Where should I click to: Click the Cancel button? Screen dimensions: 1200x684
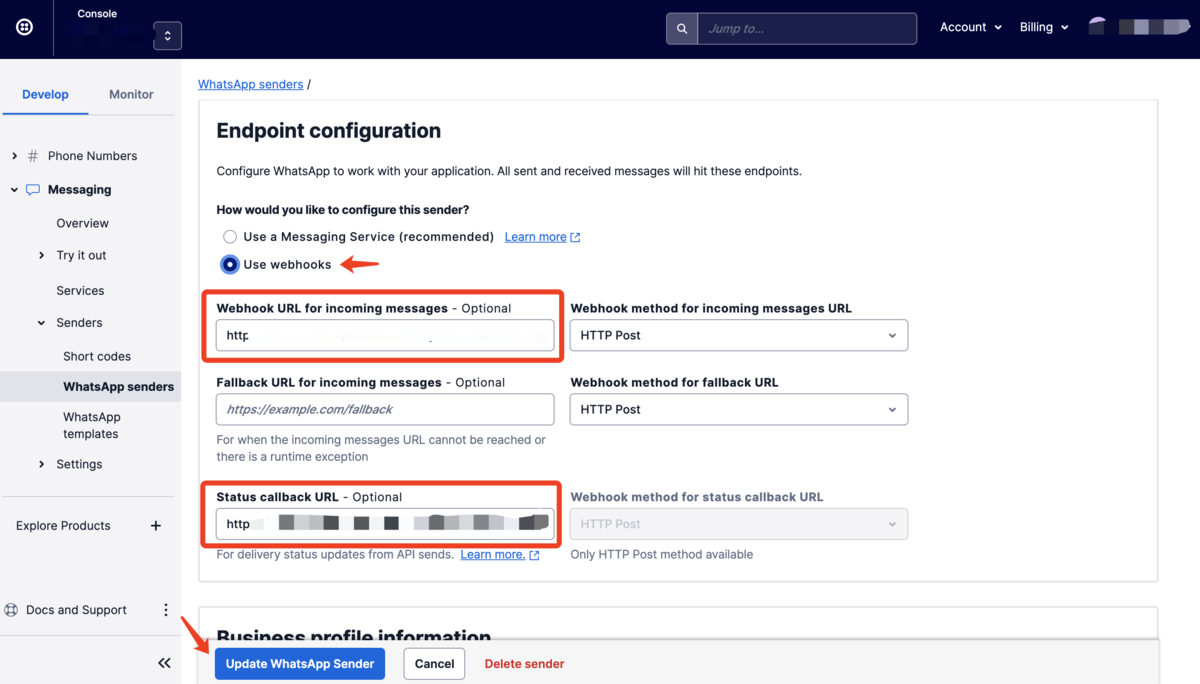tap(434, 664)
